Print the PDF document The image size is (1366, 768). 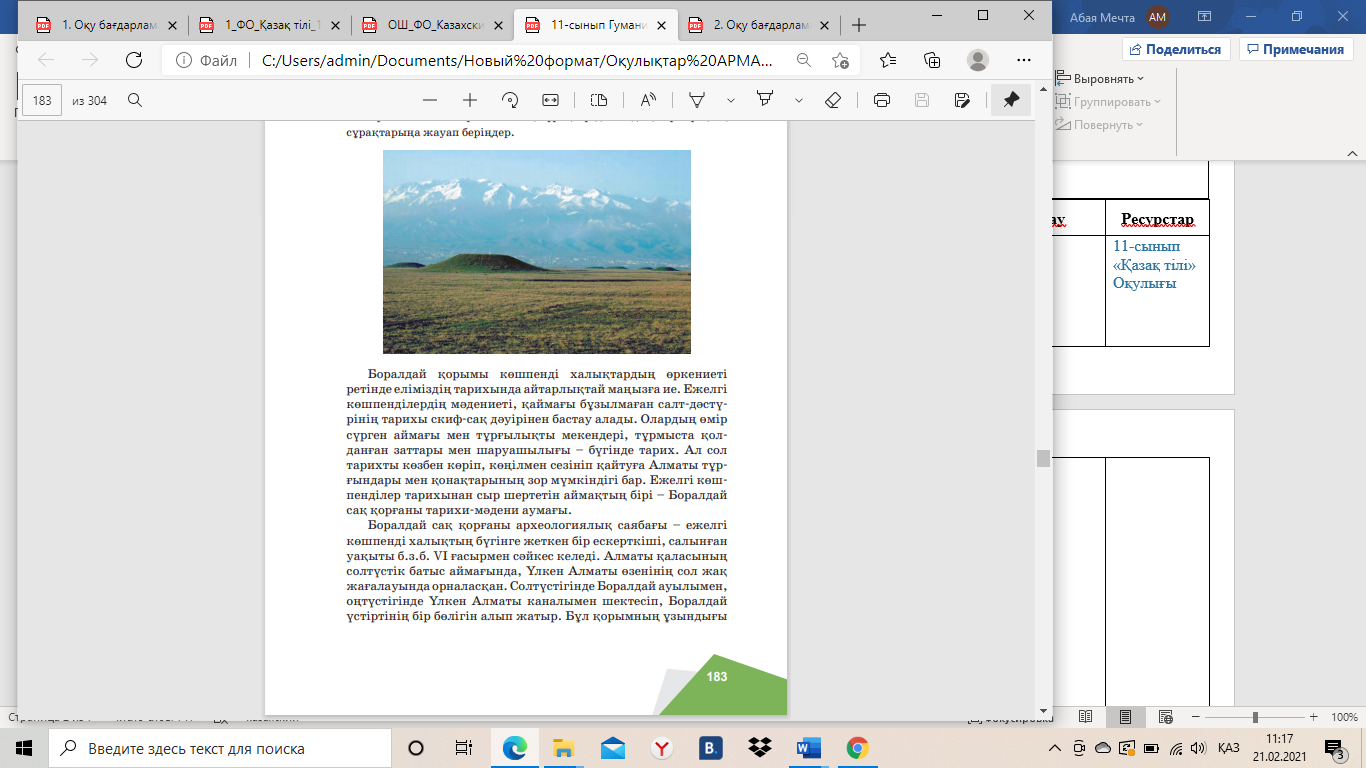click(882, 100)
